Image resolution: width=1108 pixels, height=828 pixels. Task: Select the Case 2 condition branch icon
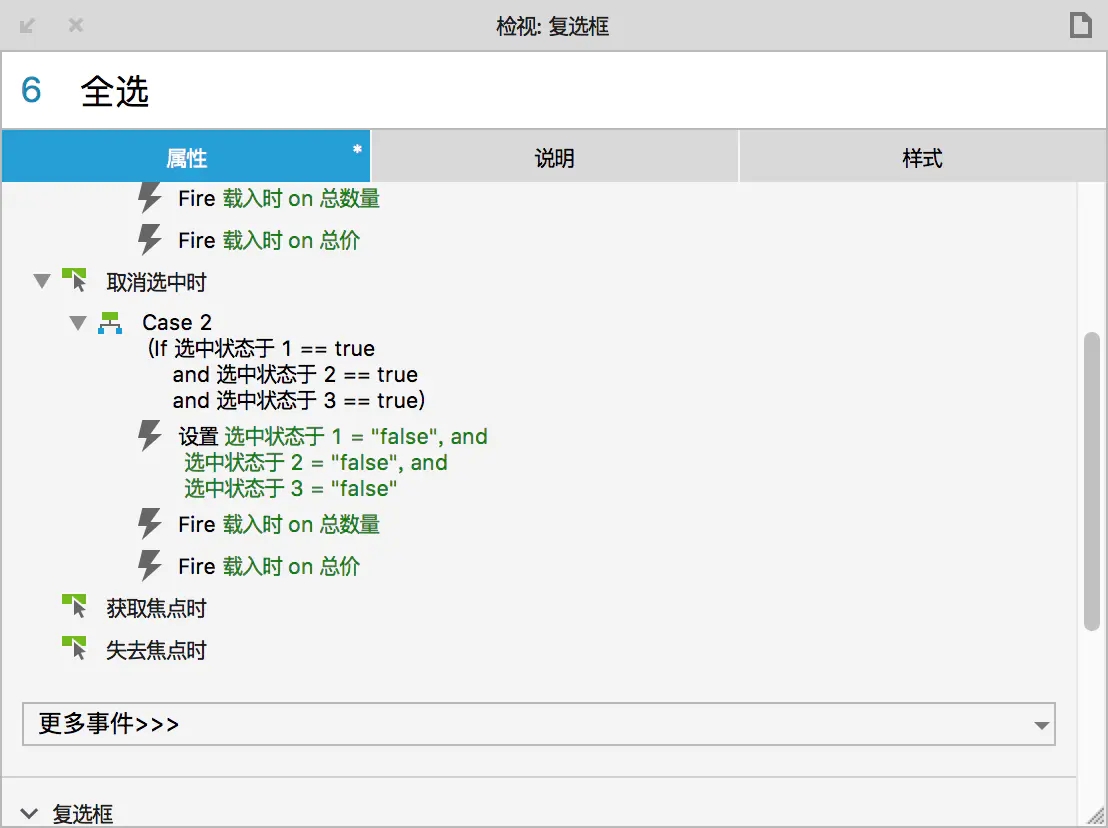tap(110, 322)
